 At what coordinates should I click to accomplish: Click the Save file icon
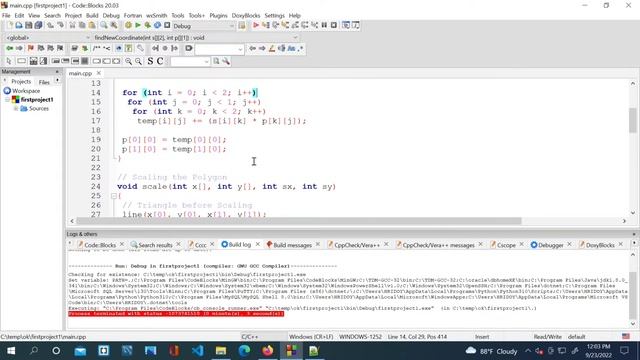click(x=29, y=25)
